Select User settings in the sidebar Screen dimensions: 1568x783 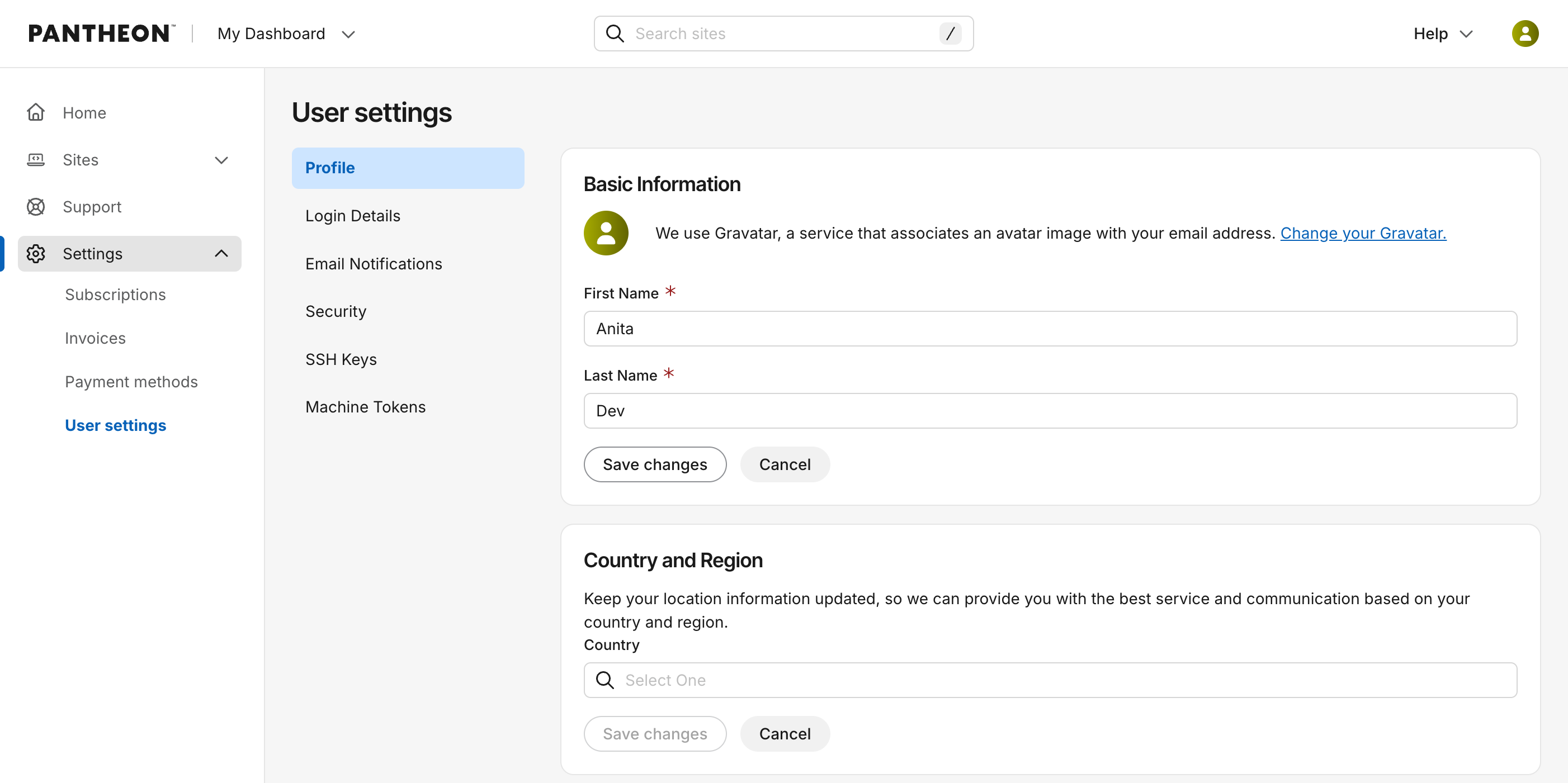[x=116, y=425]
